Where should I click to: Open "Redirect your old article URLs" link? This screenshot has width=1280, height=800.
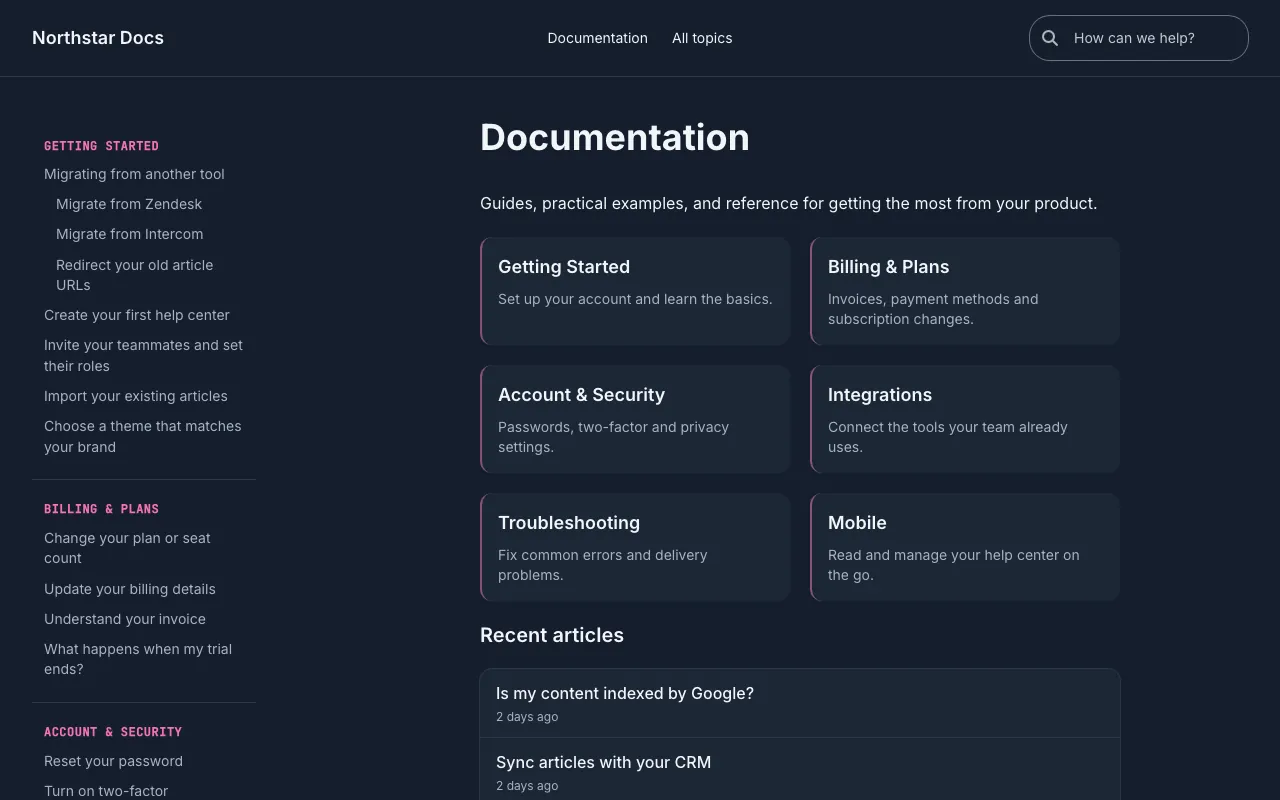(x=134, y=275)
